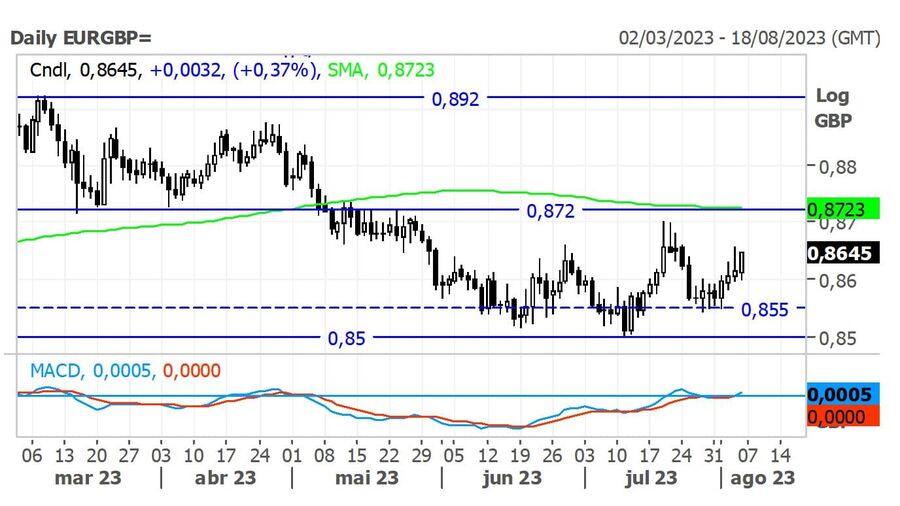The height and width of the screenshot is (506, 900).
Task: Click the Cndl legend label
Action: pyautogui.click(x=49, y=70)
